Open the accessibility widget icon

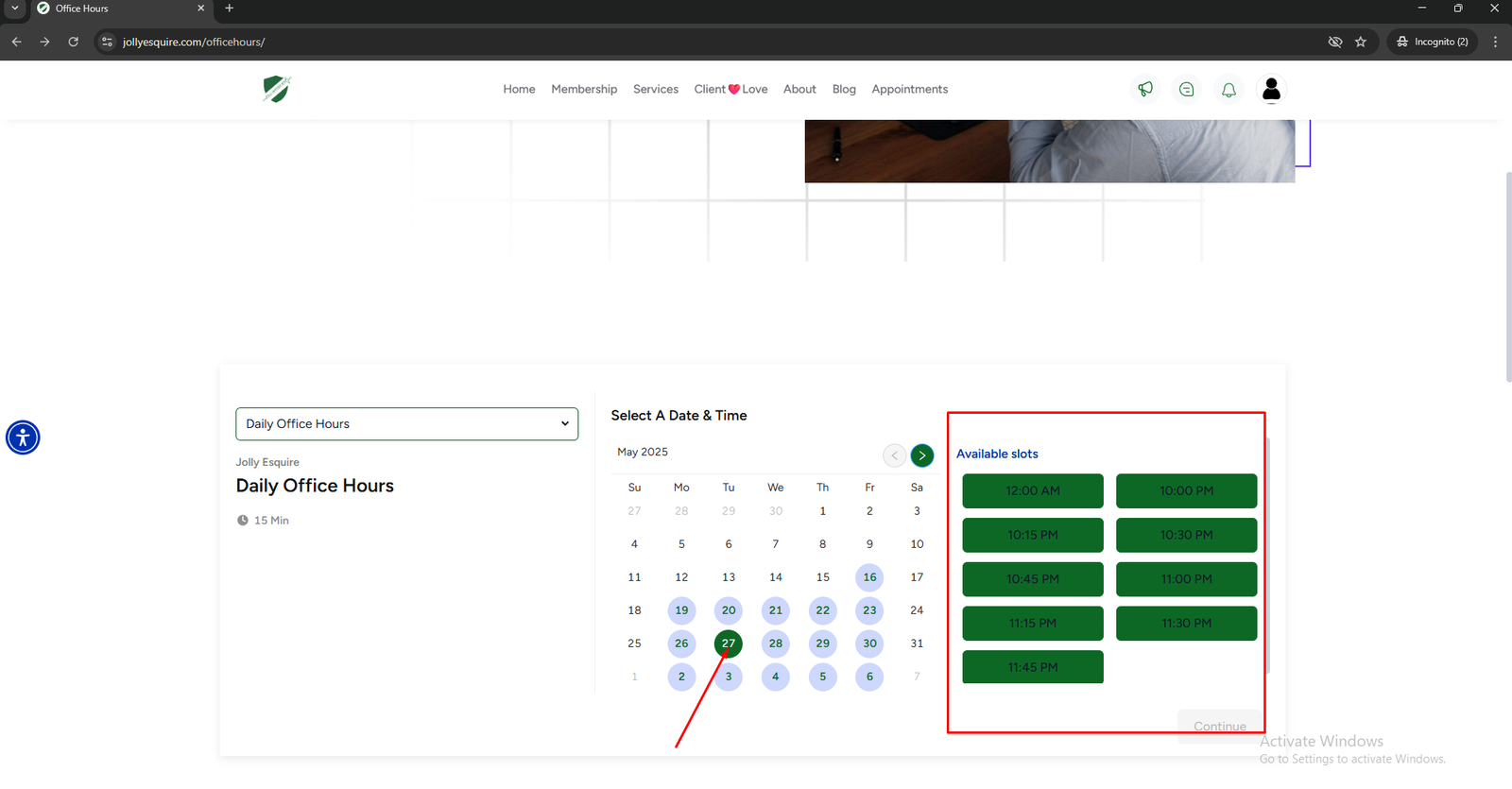(23, 437)
